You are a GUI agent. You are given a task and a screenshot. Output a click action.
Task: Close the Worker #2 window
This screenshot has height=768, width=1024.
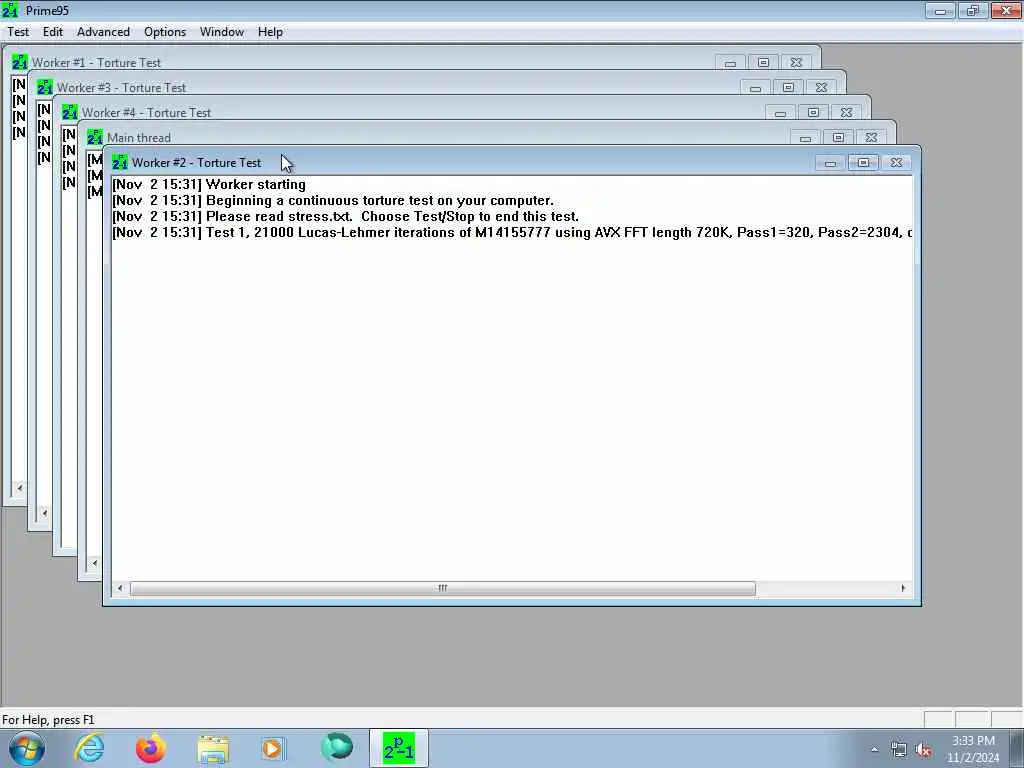pyautogui.click(x=897, y=163)
